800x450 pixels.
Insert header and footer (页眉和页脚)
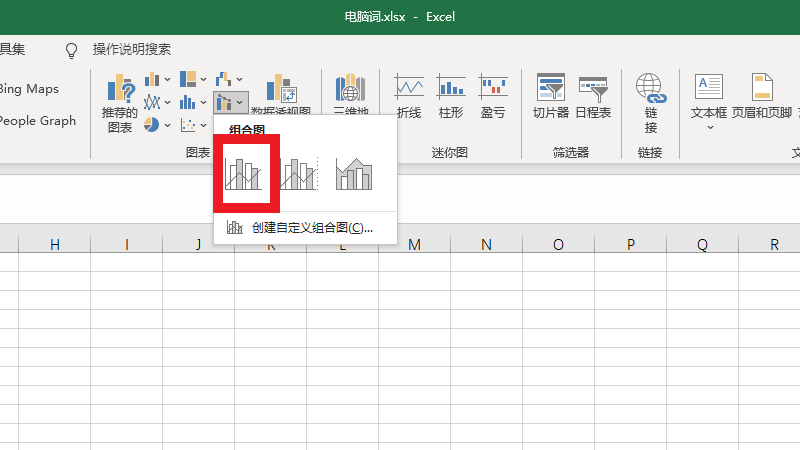pyautogui.click(x=762, y=97)
